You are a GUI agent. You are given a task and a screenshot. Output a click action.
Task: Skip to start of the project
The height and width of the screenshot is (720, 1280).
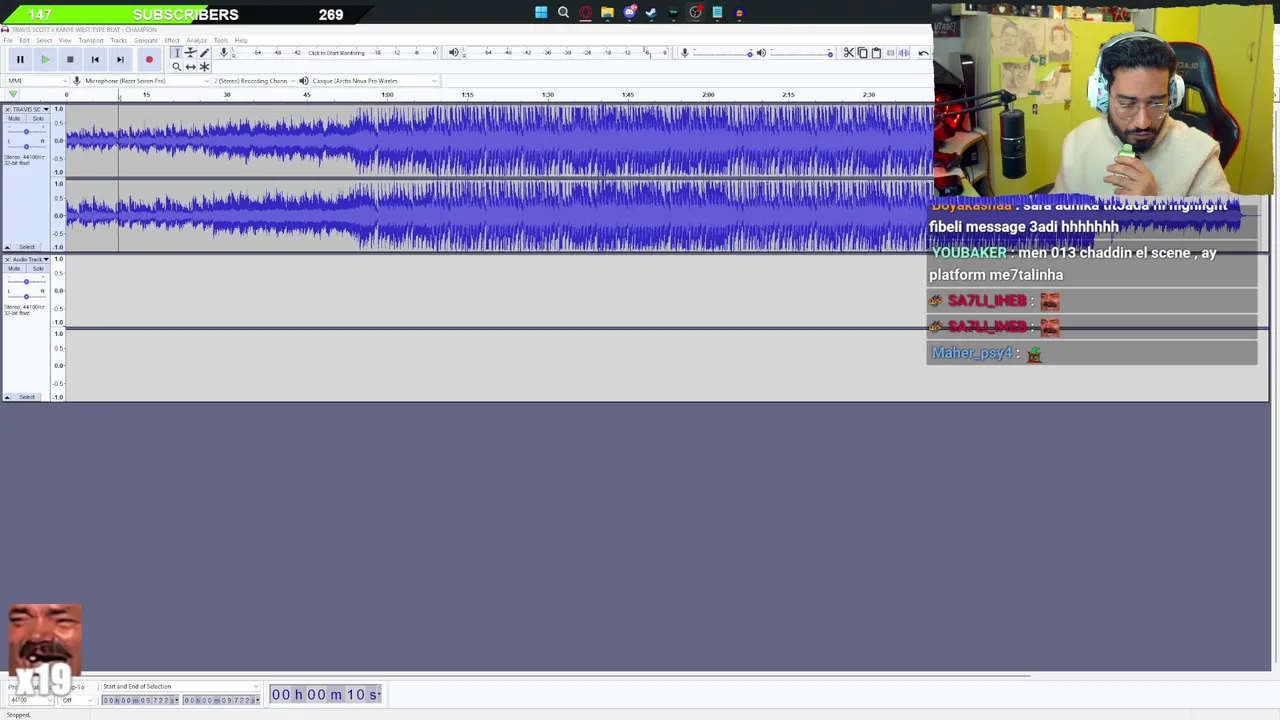click(x=95, y=59)
